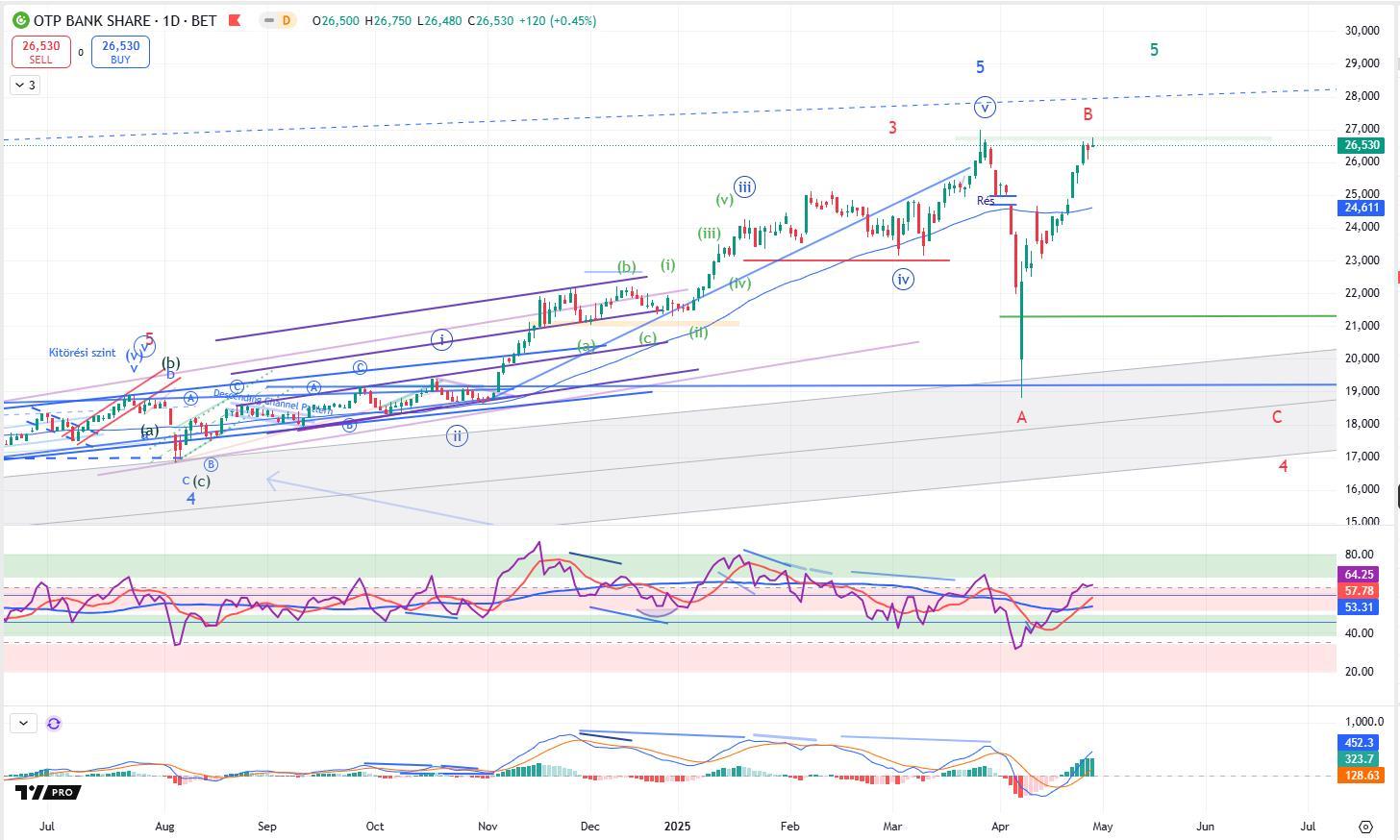Click the OTP Bank symbol logo icon

coord(20,20)
